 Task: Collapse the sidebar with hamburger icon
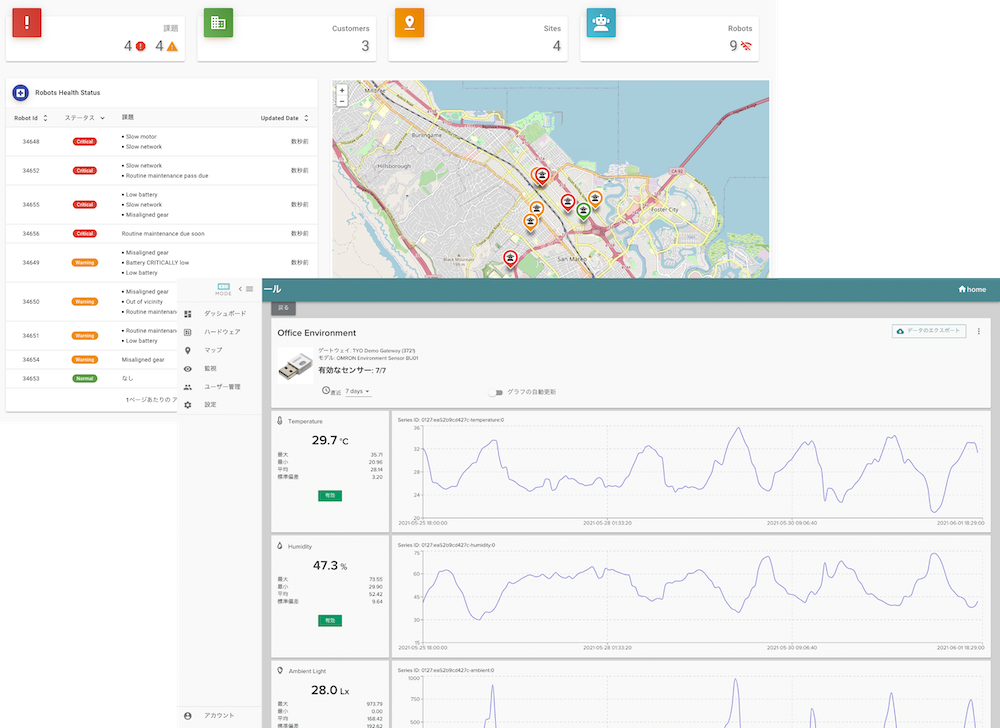coord(249,289)
